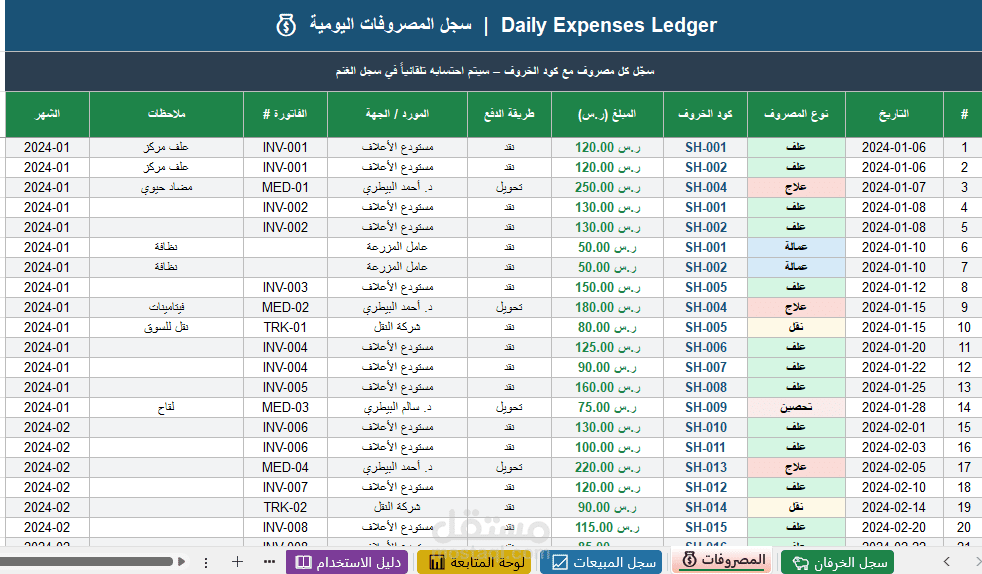Viewport: 982px width, 574px height.
Task: Select the amount cell 180.00 ر.س
Action: (x=607, y=307)
